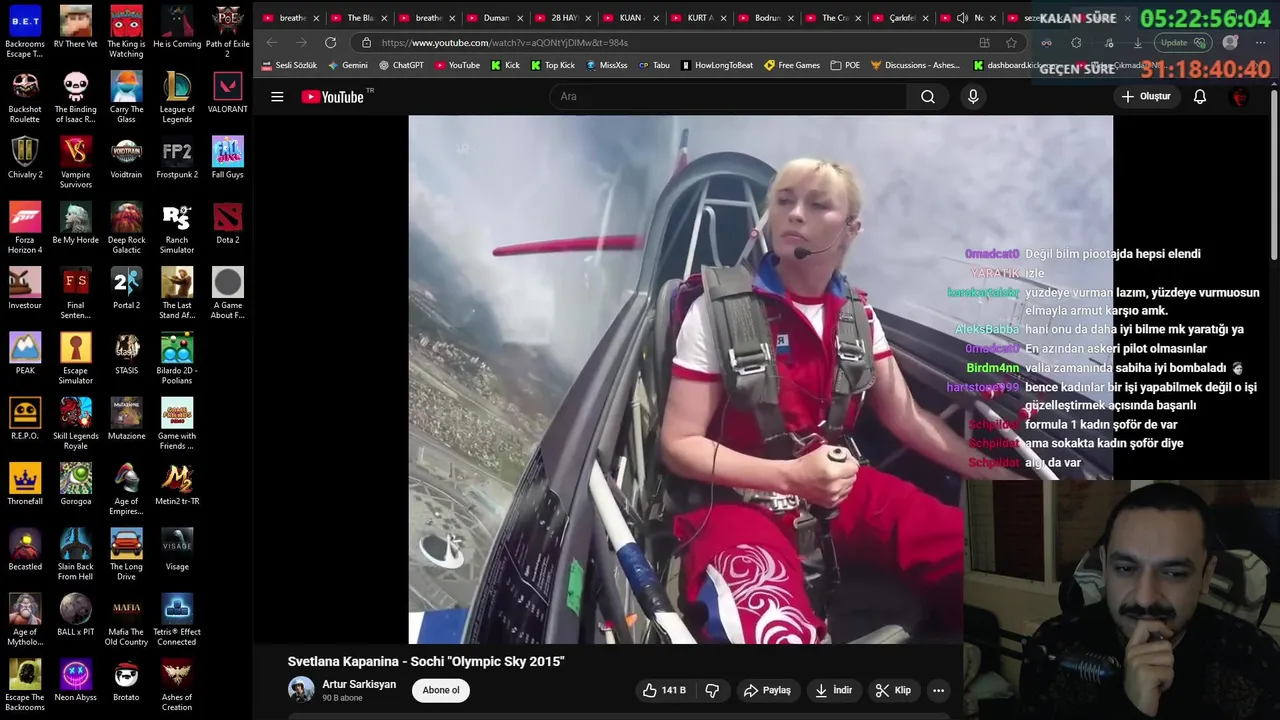Switch to the Bodrum browser tab

pyautogui.click(x=767, y=18)
